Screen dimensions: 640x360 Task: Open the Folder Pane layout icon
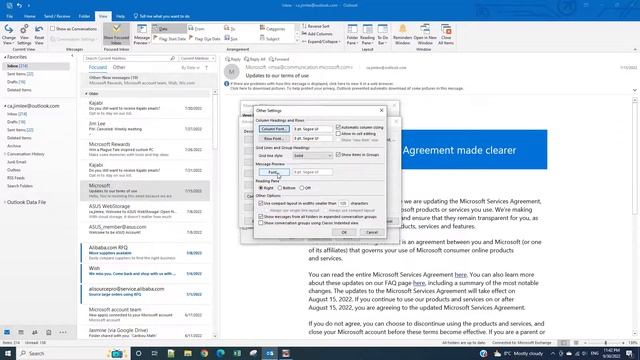352,34
